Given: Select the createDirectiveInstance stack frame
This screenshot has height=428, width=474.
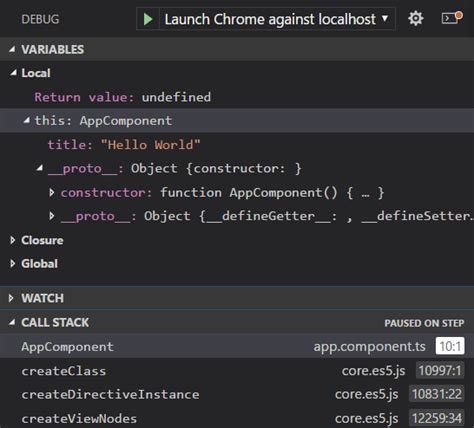Looking at the screenshot, I should 237,394.
